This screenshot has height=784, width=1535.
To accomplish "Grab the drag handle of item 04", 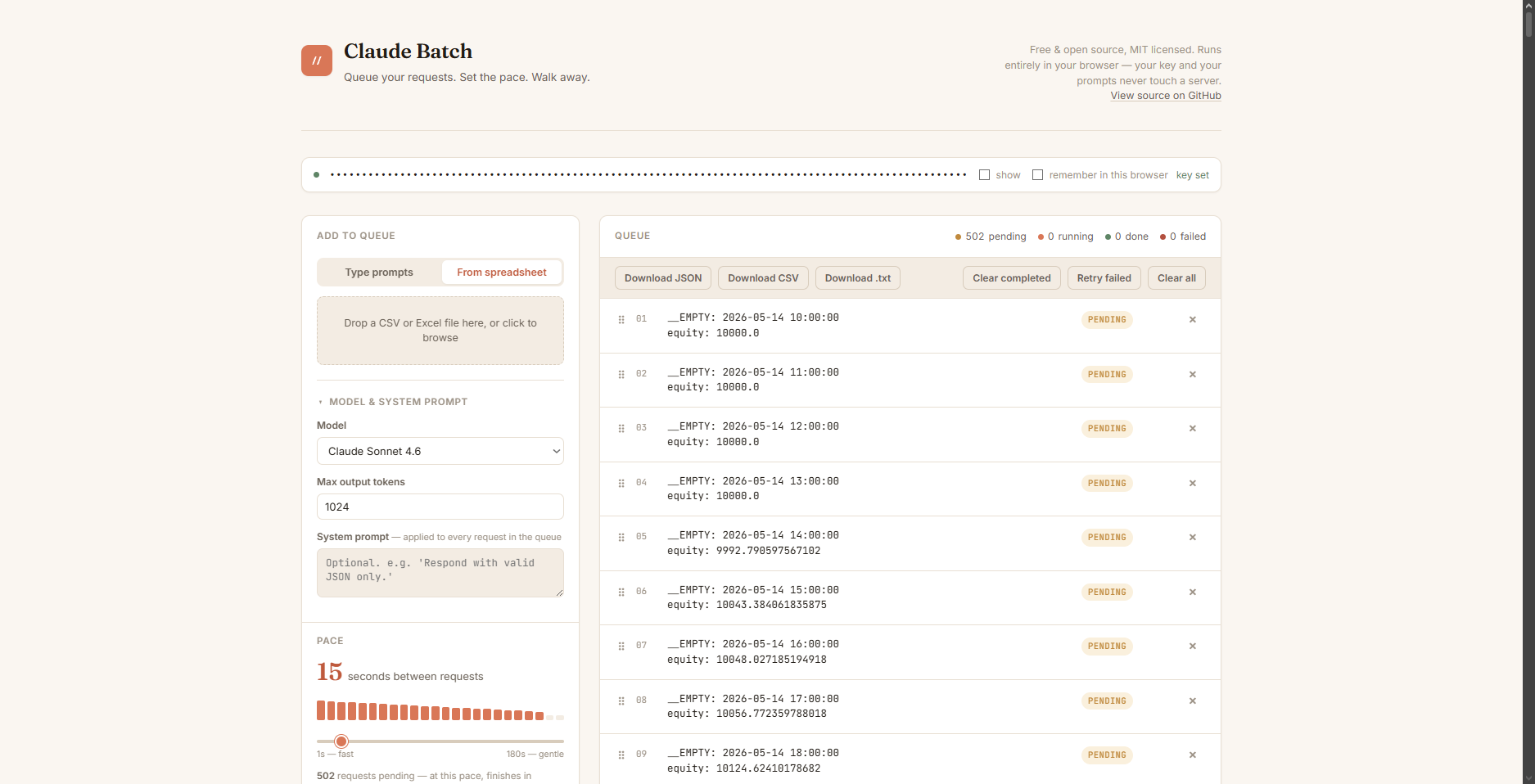I will (x=621, y=484).
